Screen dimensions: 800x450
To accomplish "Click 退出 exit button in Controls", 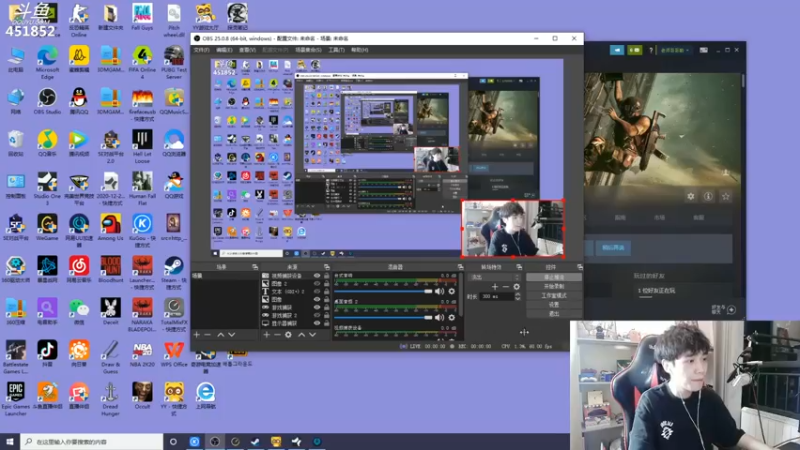I will click(554, 314).
